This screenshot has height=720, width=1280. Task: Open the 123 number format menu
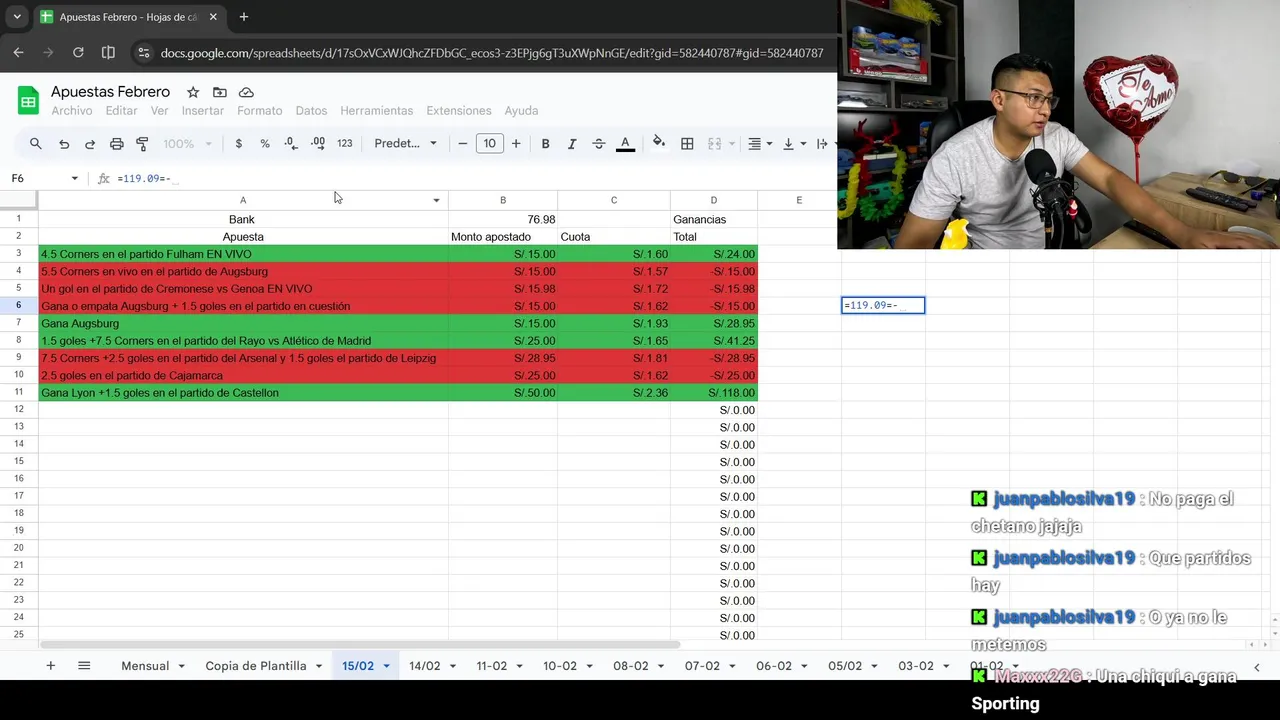(x=344, y=144)
